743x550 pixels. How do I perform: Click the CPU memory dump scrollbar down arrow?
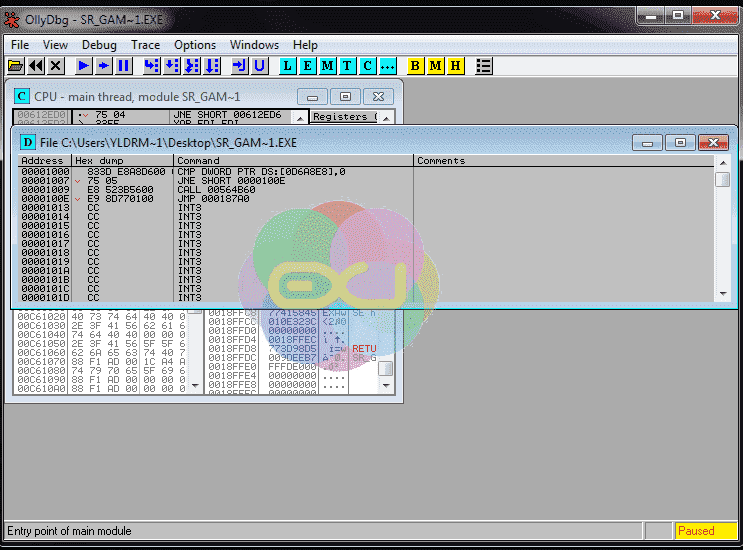coord(195,386)
